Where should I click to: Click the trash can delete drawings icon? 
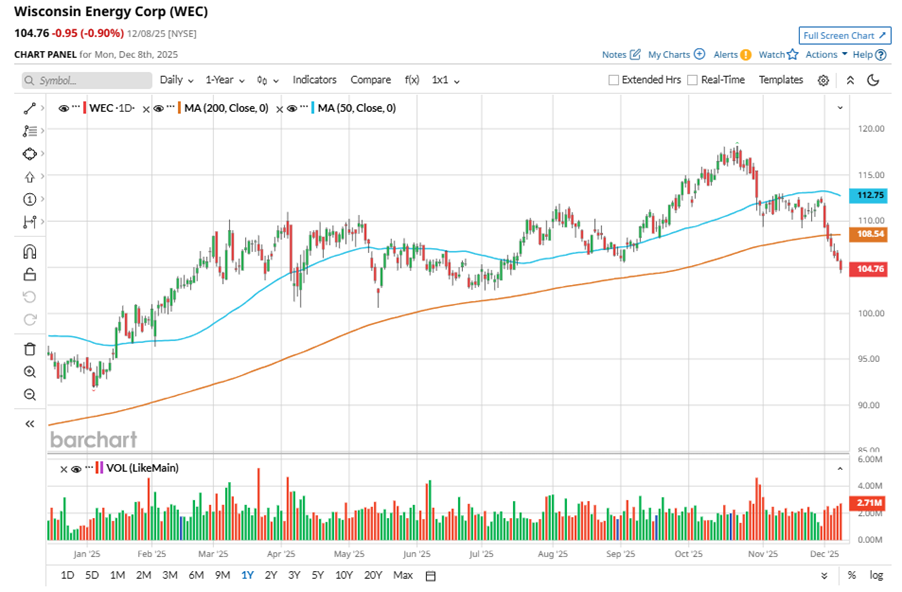click(29, 349)
